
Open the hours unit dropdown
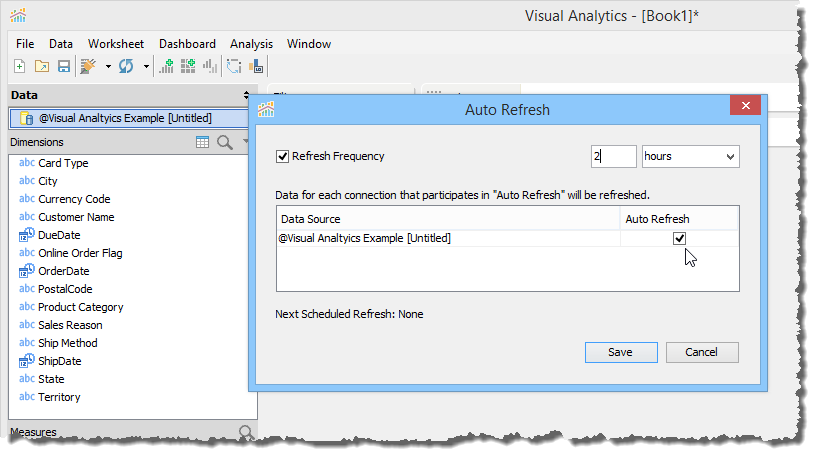pyautogui.click(x=689, y=156)
